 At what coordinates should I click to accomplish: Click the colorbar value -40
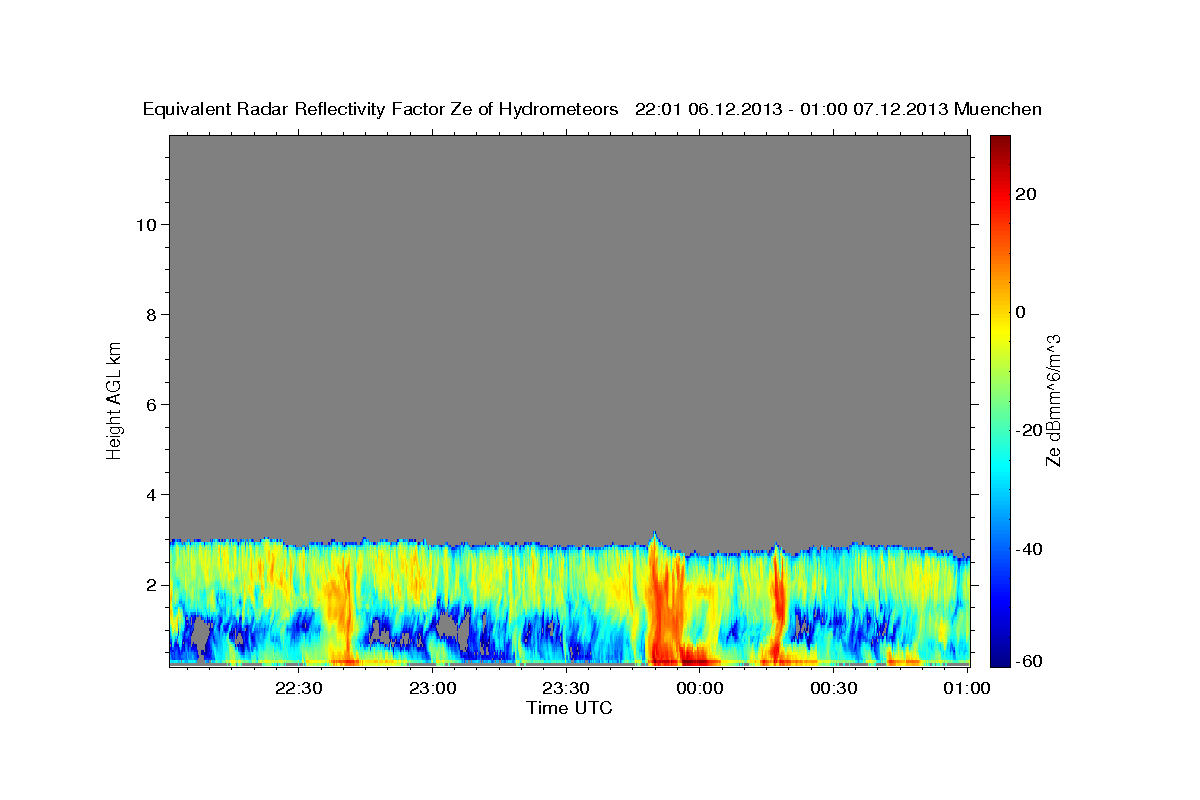tap(1028, 549)
